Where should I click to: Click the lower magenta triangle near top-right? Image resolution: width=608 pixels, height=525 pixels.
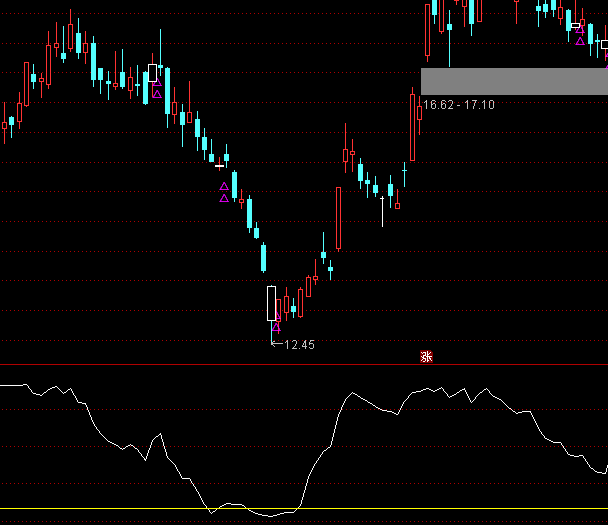click(580, 41)
